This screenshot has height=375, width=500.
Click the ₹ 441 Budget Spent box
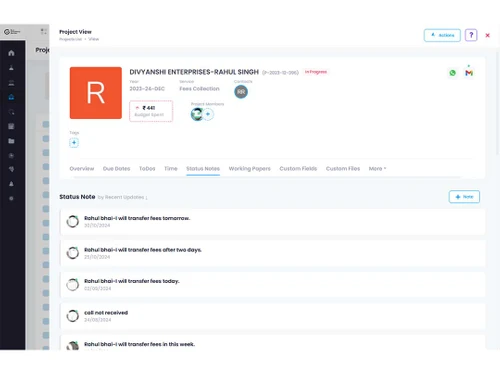click(151, 111)
